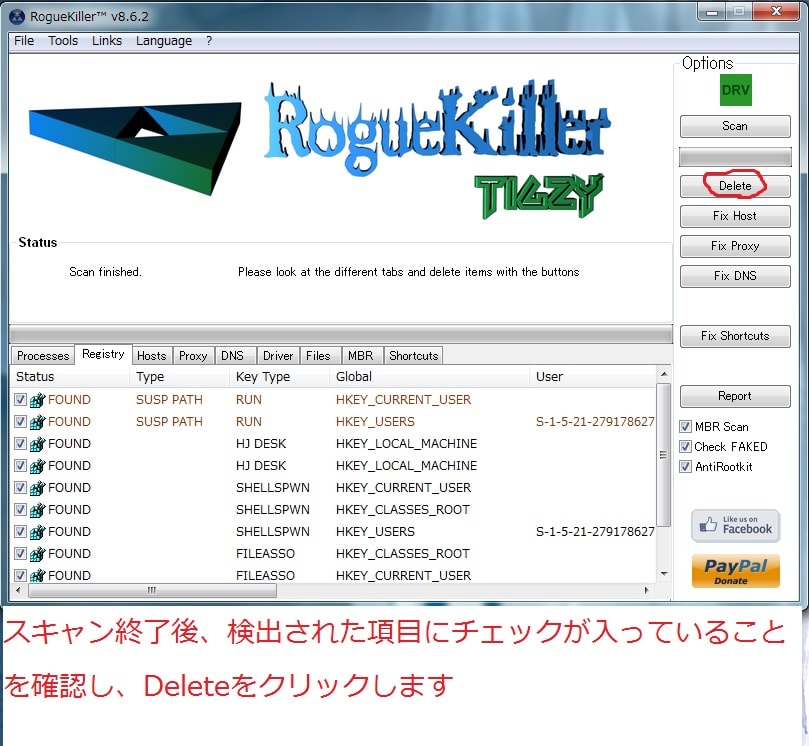Viewport: 809px width, 746px height.
Task: Toggle checkbox for HKEY_CURRENT_USER SHELLSPWN entry
Action: tap(20, 488)
